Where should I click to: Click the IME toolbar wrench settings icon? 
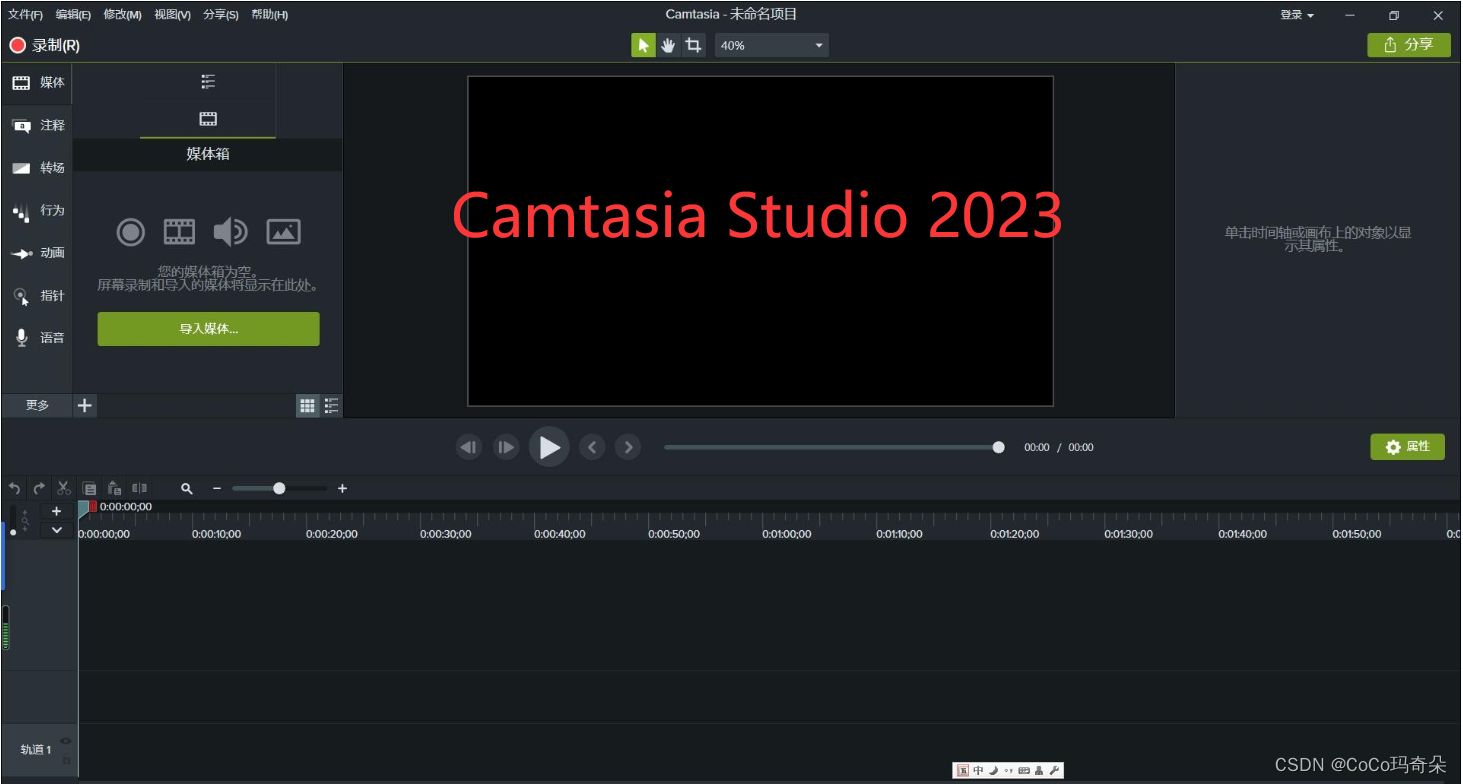click(1054, 771)
